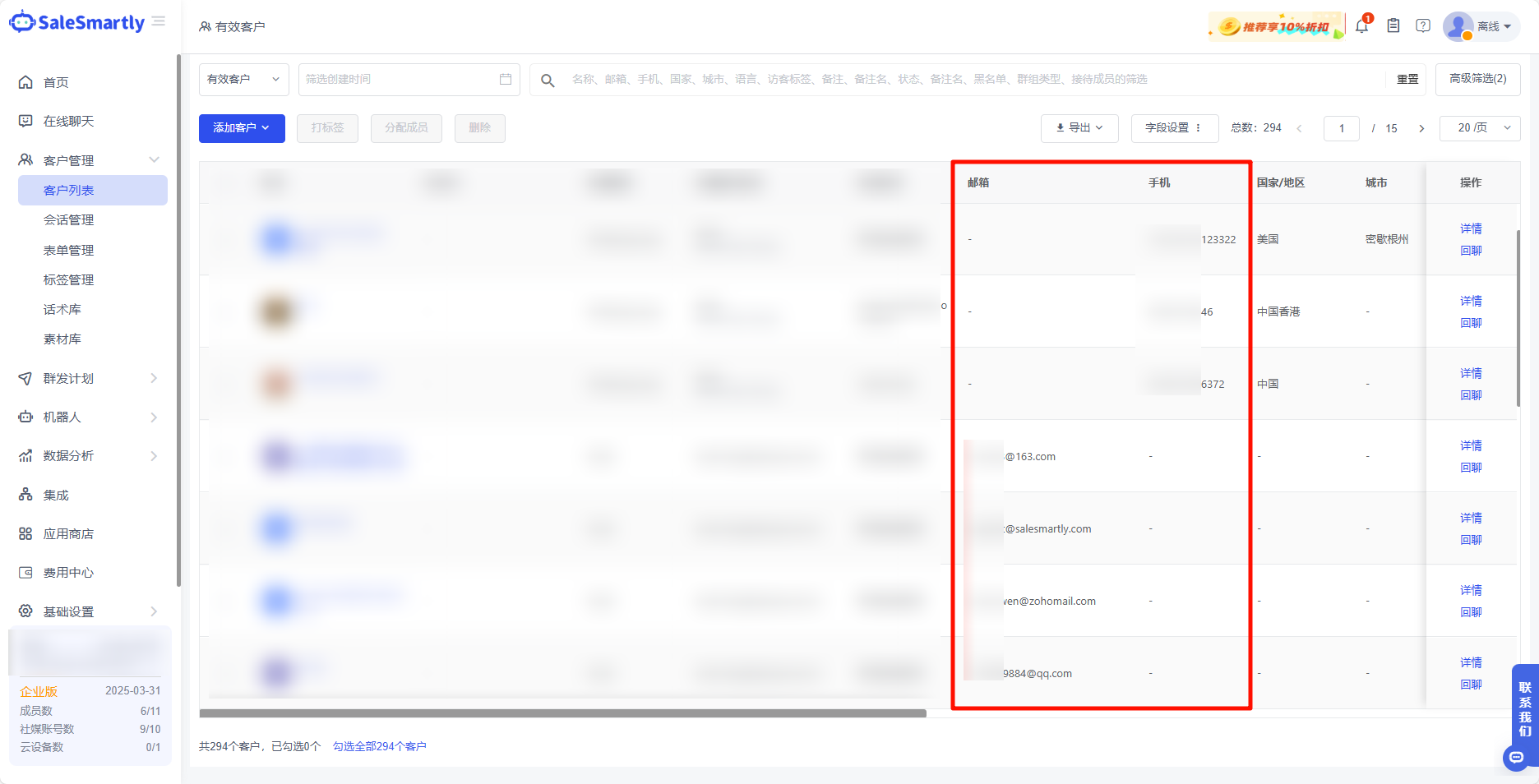Click the help question mark icon
The image size is (1539, 784).
[1423, 26]
